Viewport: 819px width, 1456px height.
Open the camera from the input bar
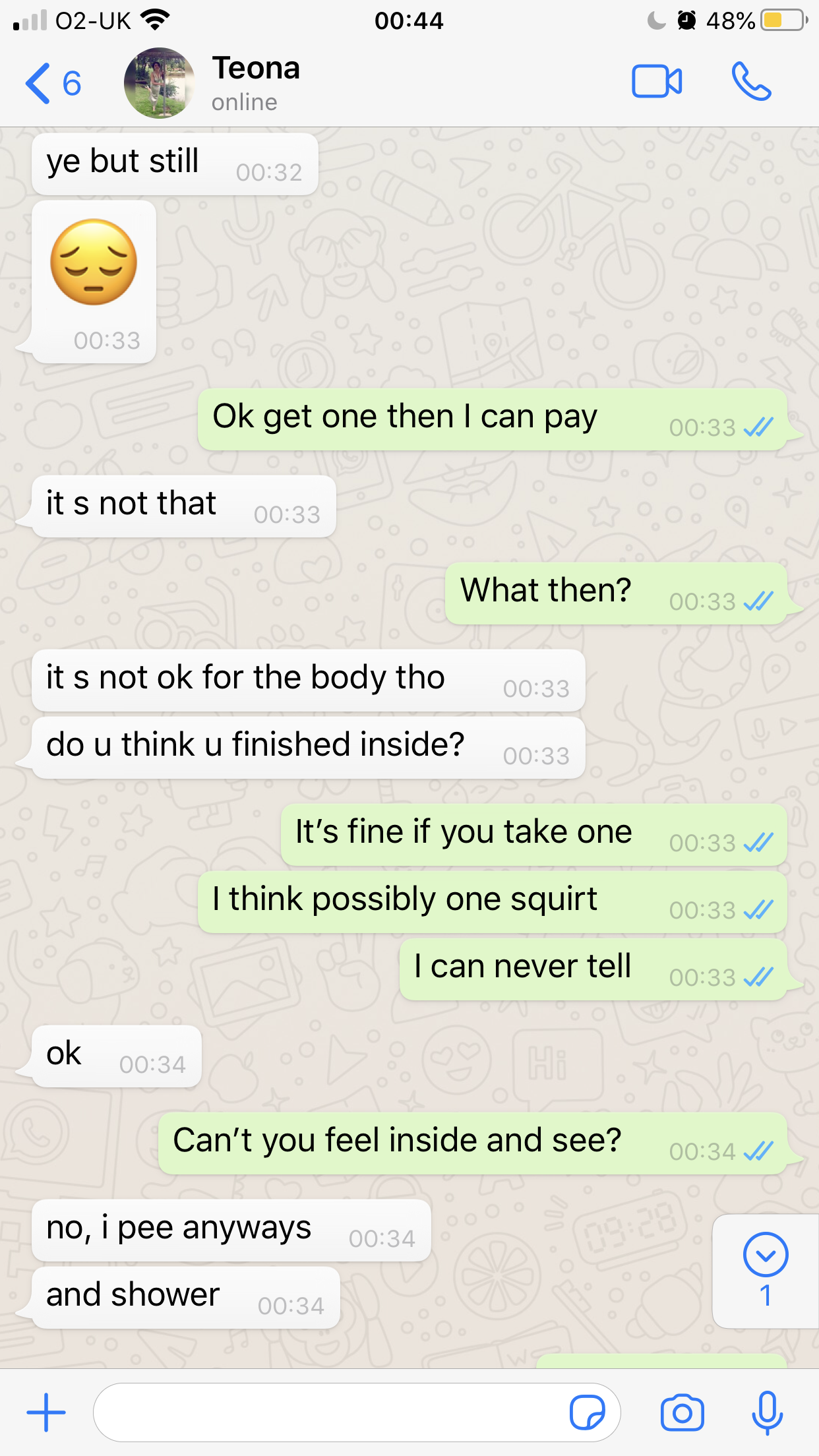(682, 1412)
